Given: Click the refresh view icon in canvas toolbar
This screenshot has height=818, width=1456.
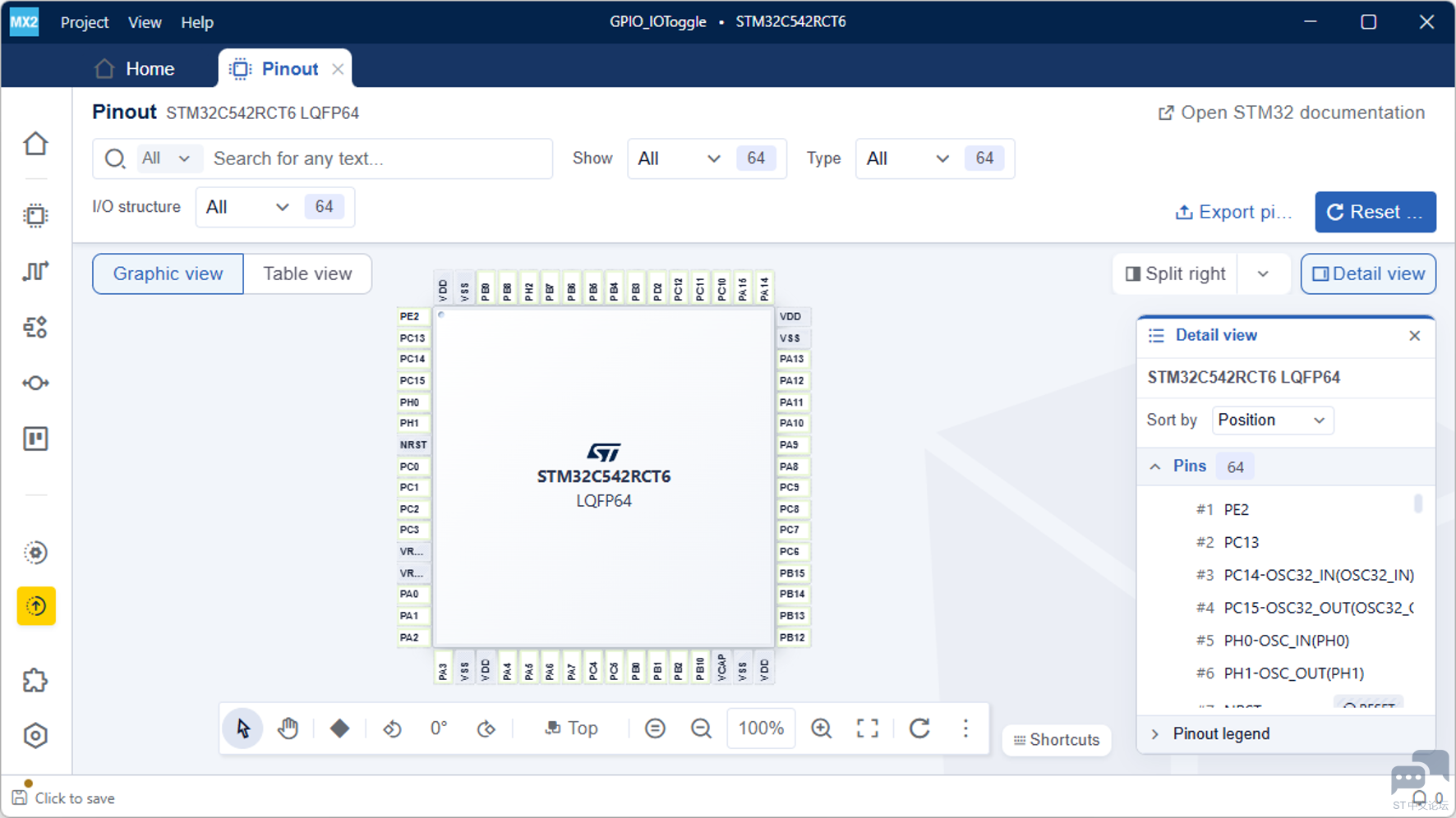Looking at the screenshot, I should pos(919,728).
